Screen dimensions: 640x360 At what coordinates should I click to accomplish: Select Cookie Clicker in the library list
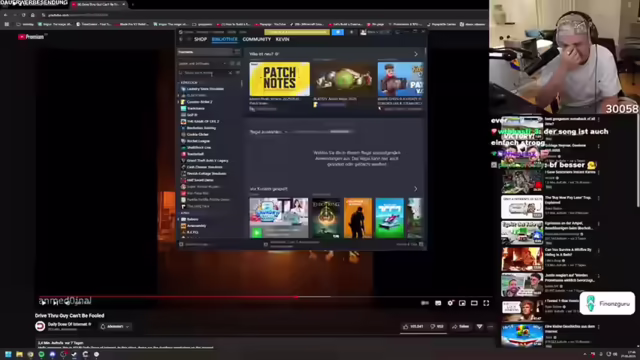[x=198, y=134]
